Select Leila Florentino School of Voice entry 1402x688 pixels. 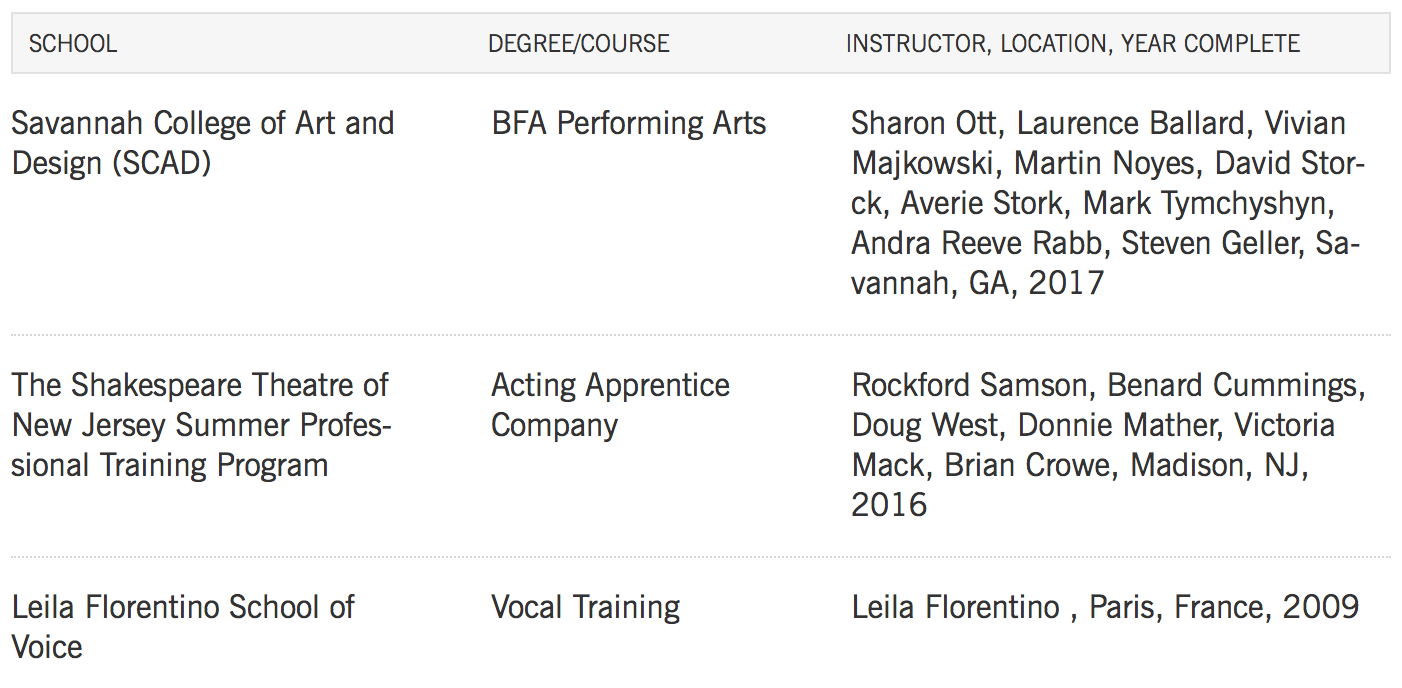[x=183, y=627]
